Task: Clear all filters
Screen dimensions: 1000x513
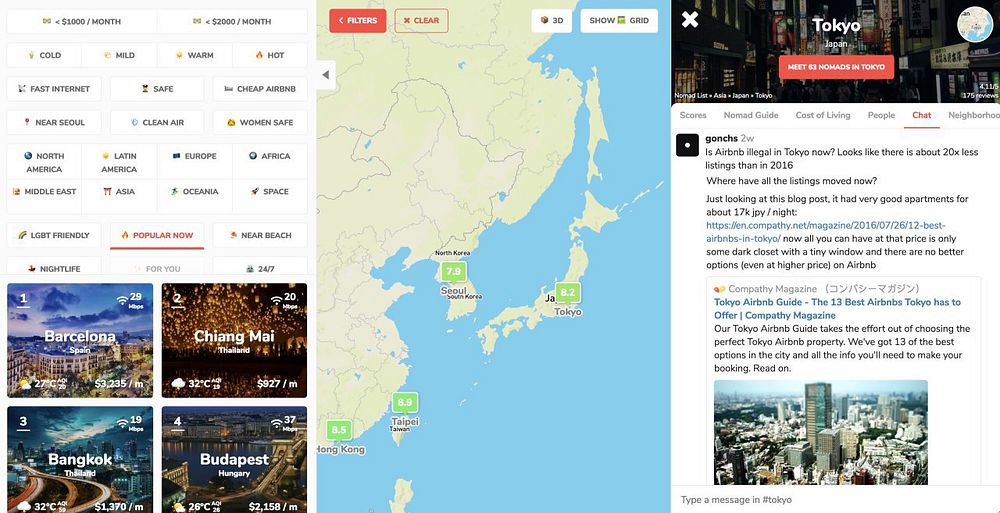Action: 421,20
